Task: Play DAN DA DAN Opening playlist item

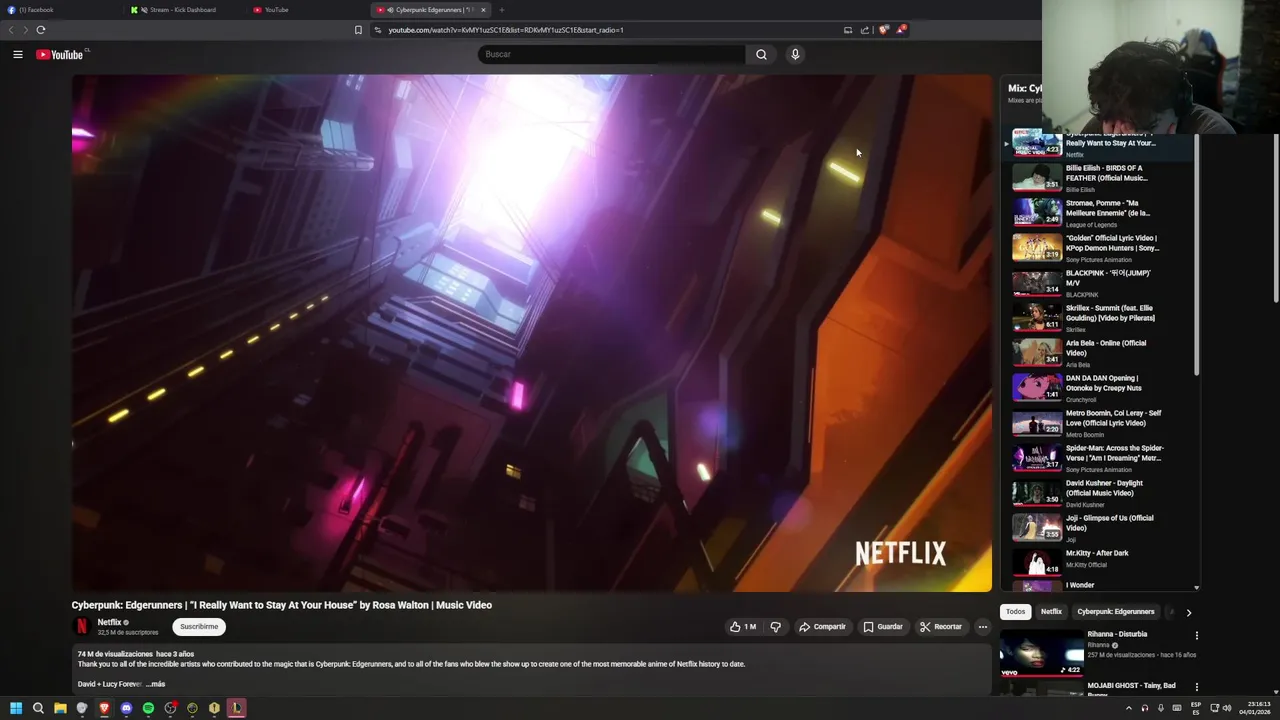Action: point(1098,388)
